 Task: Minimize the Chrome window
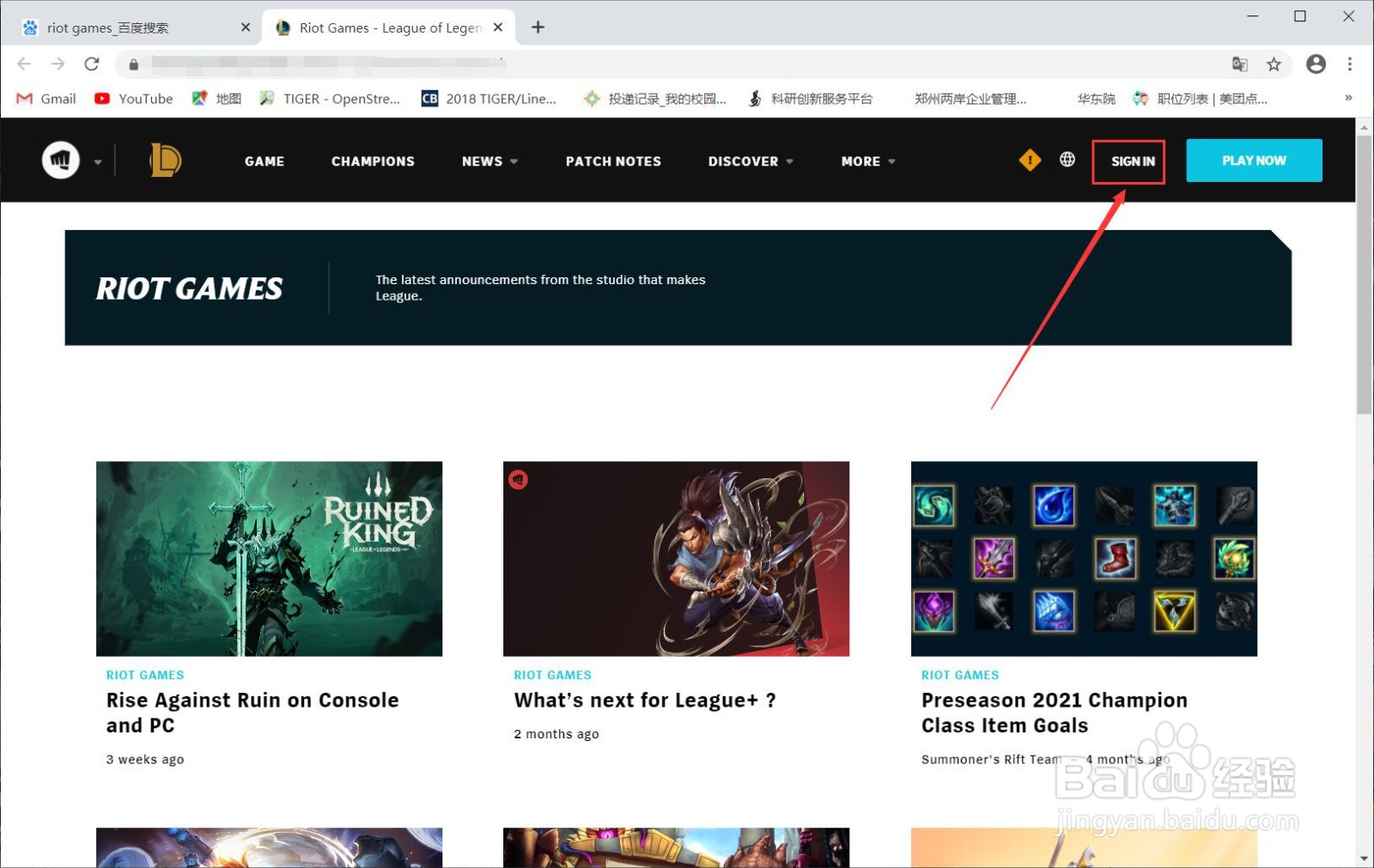pos(1253,16)
